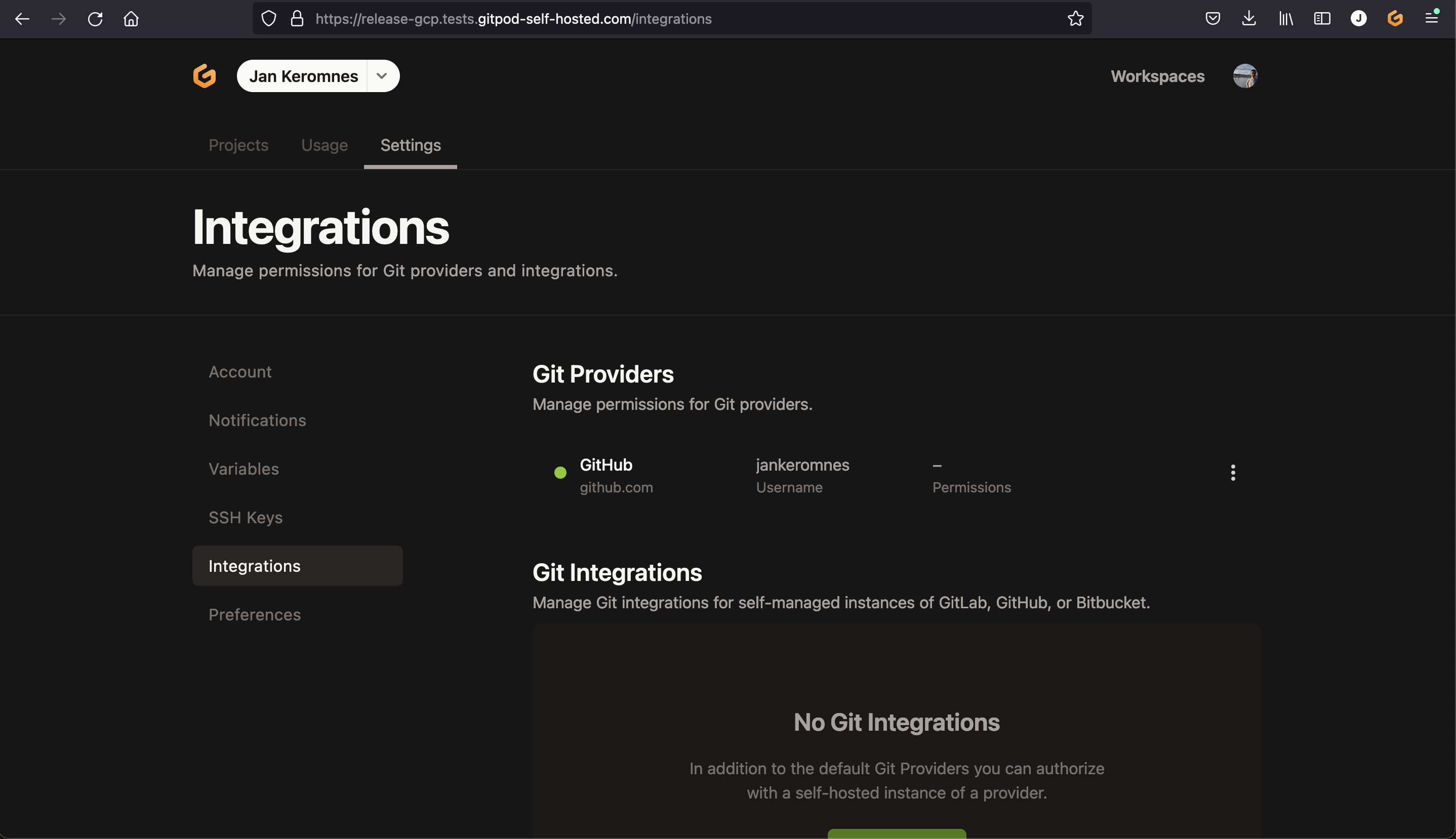Open the Firefox Gitpod extension icon
This screenshot has height=839, width=1456.
point(1394,18)
